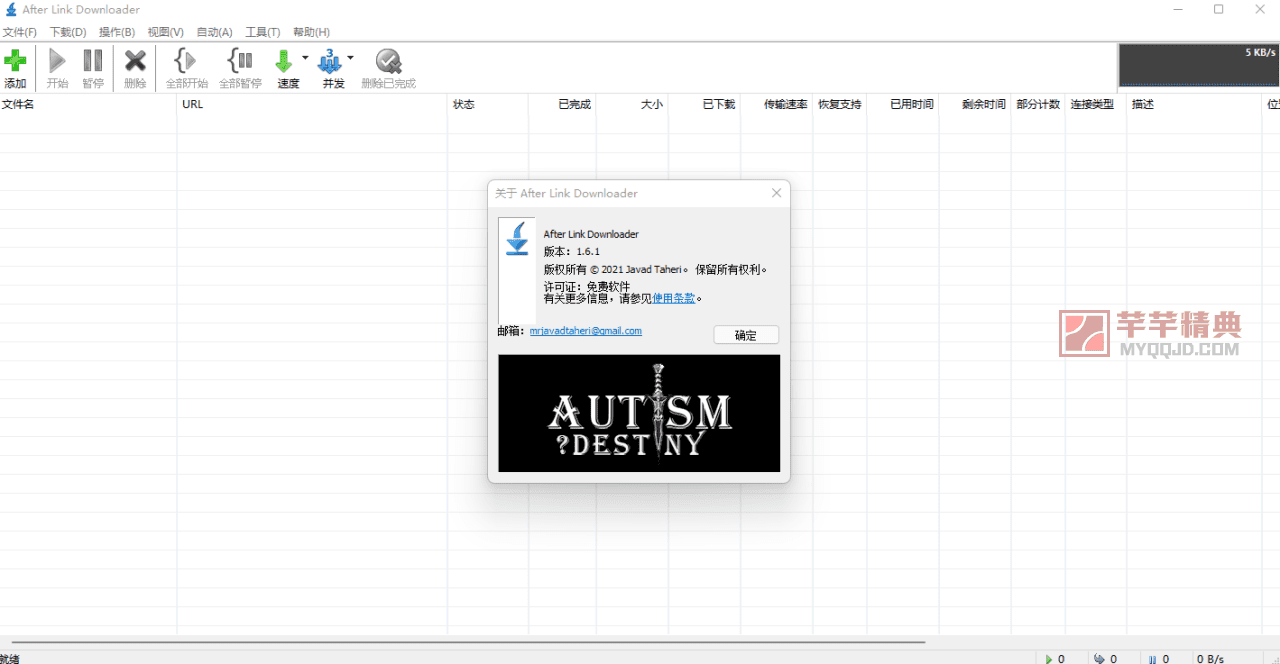The width and height of the screenshot is (1280, 664).
Task: Click the 版本: 1.6.1 version text
Action: click(x=572, y=251)
